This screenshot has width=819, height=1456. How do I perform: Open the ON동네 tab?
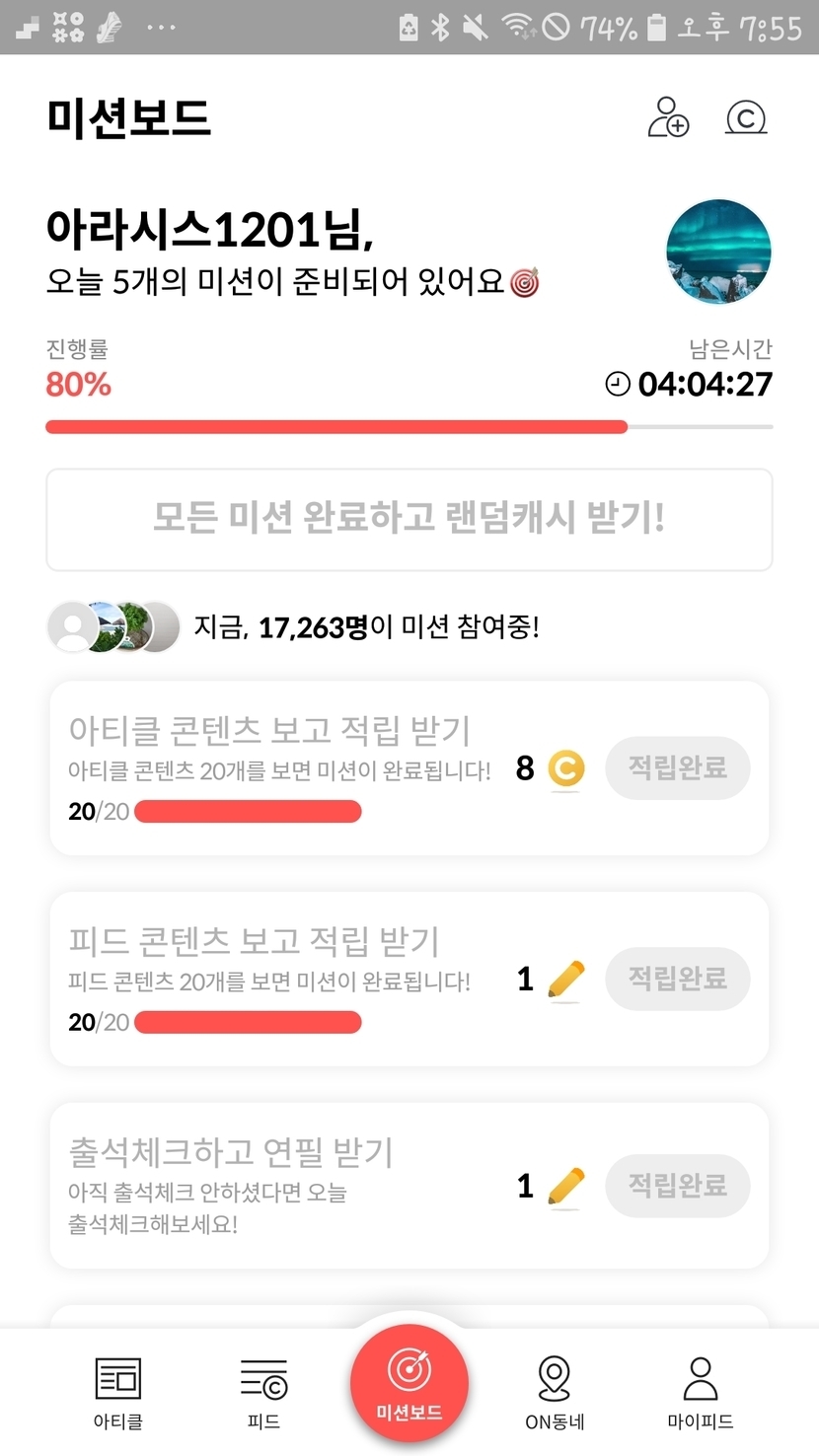pos(555,1392)
